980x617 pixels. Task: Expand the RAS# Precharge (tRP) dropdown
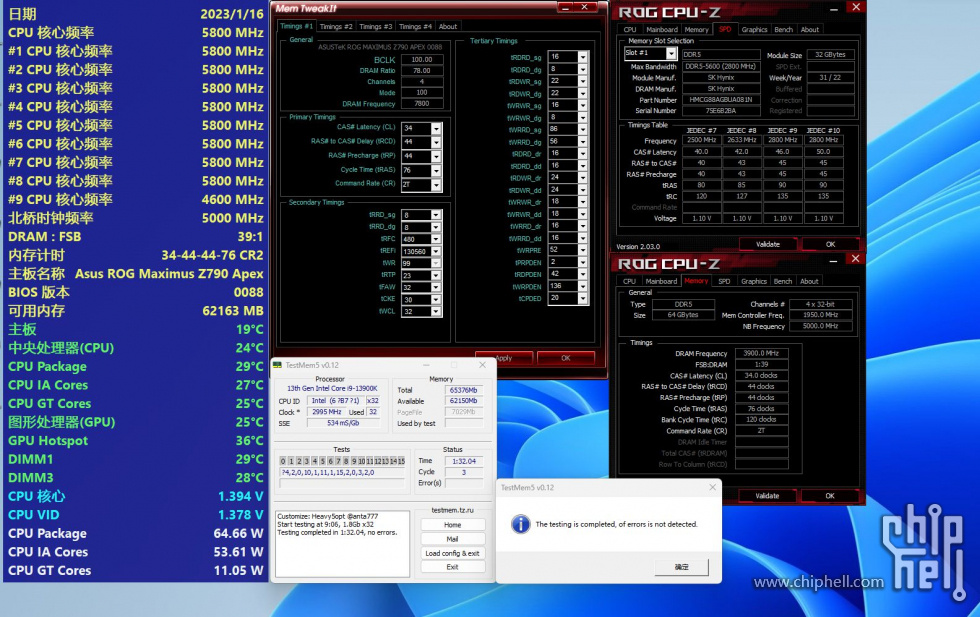[436, 156]
